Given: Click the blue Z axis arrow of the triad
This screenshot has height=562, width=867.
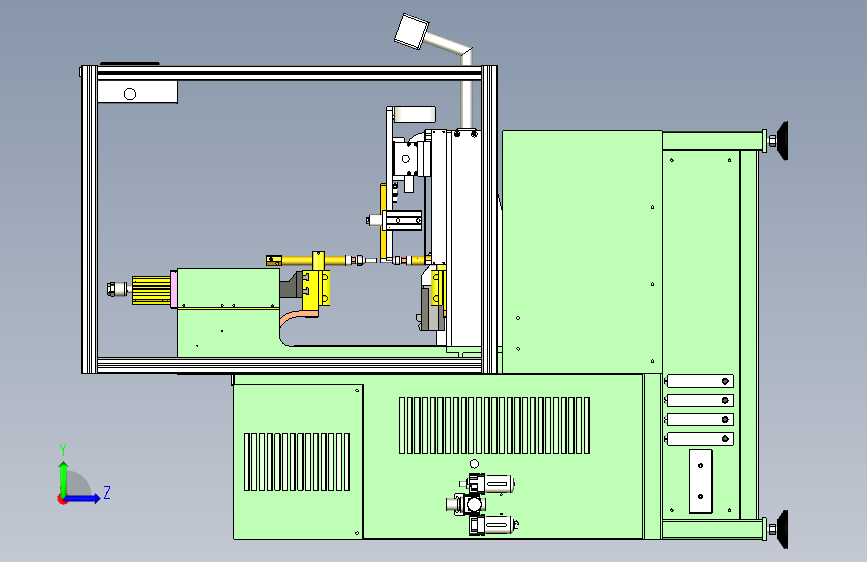Looking at the screenshot, I should point(83,498).
